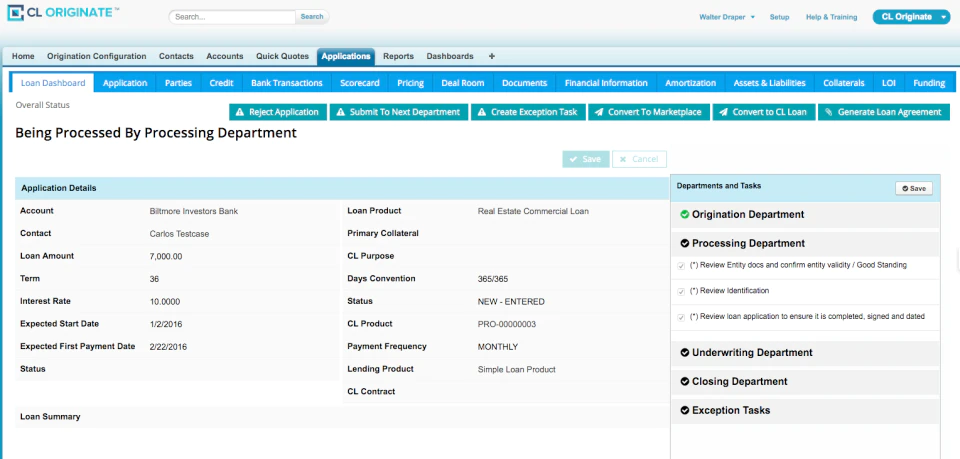This screenshot has width=960, height=459.
Task: Expand the Exception Tasks section
Action: (804, 411)
